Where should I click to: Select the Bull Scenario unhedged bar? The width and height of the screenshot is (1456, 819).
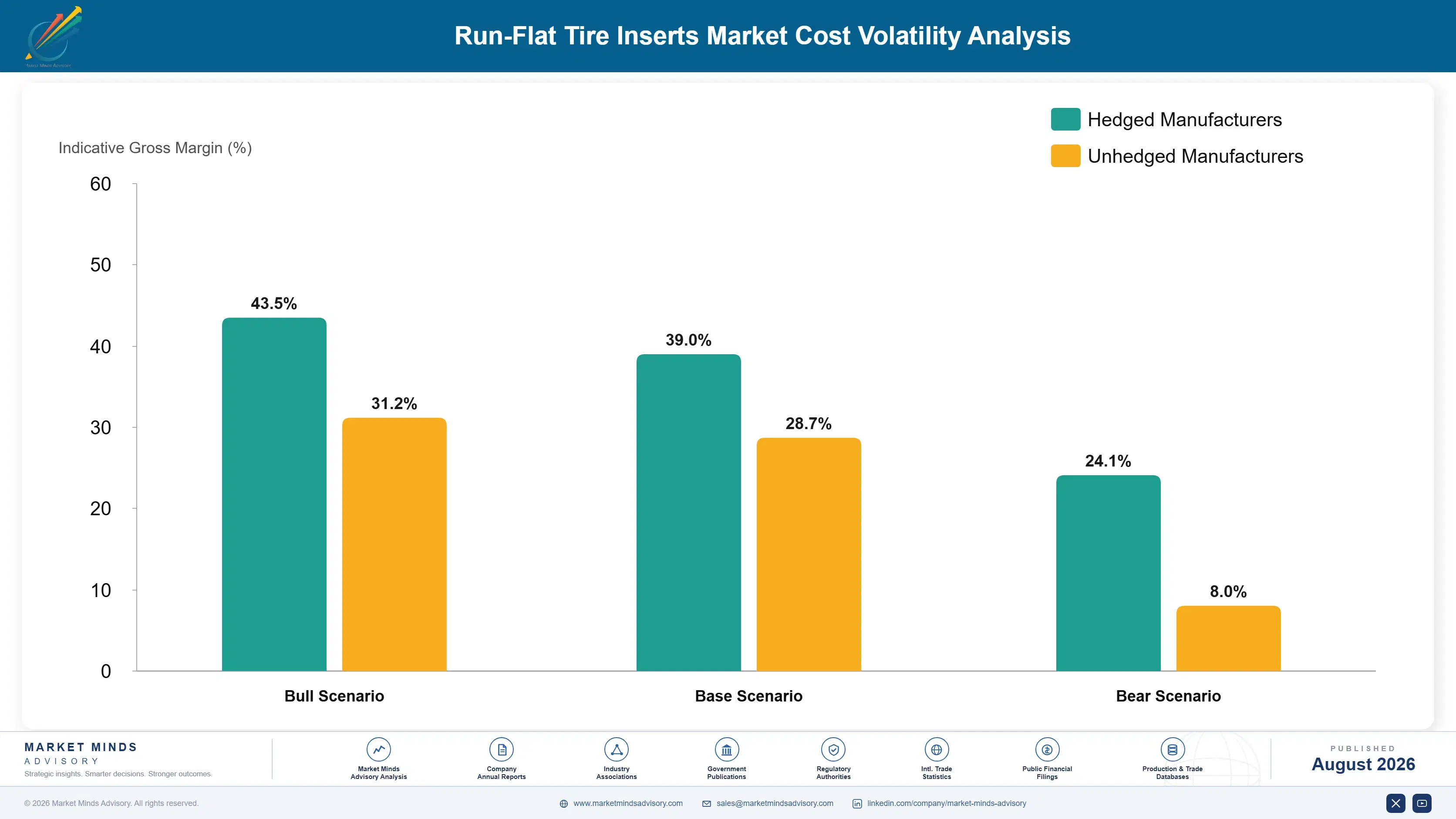[x=394, y=544]
